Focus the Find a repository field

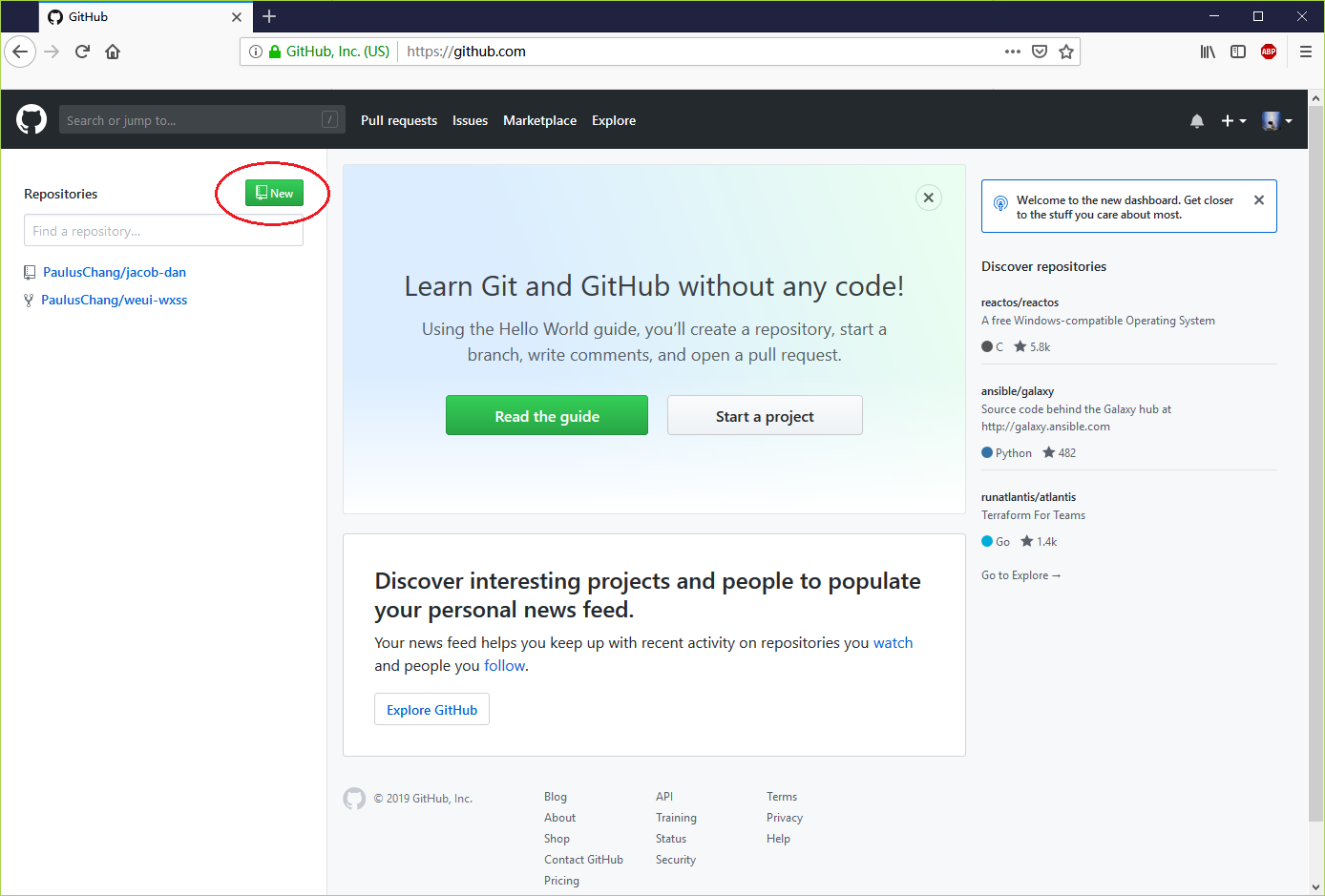[163, 230]
